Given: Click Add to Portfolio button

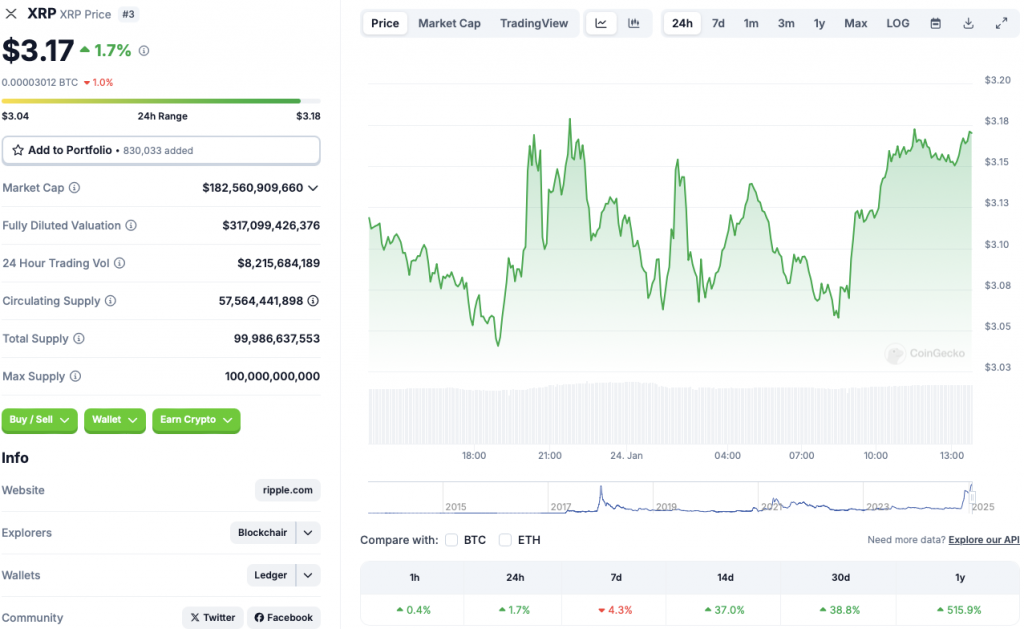Looking at the screenshot, I should tap(161, 150).
